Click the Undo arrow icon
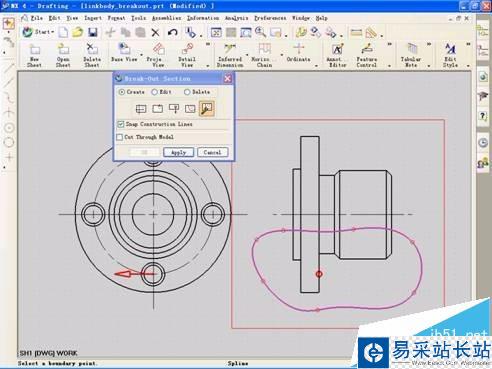The image size is (492, 369). click(x=172, y=33)
